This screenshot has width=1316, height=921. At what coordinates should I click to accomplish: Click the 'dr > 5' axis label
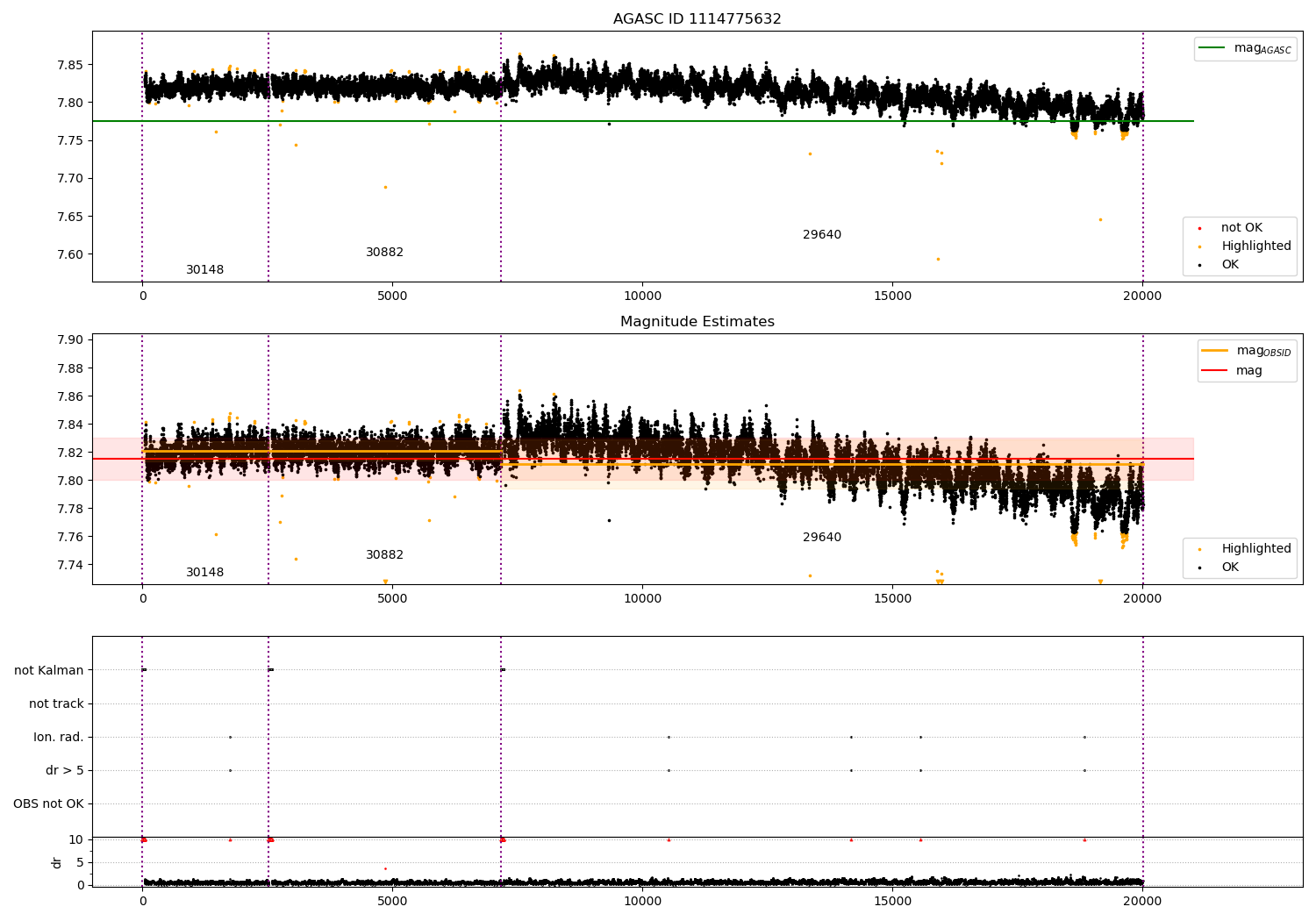65,771
